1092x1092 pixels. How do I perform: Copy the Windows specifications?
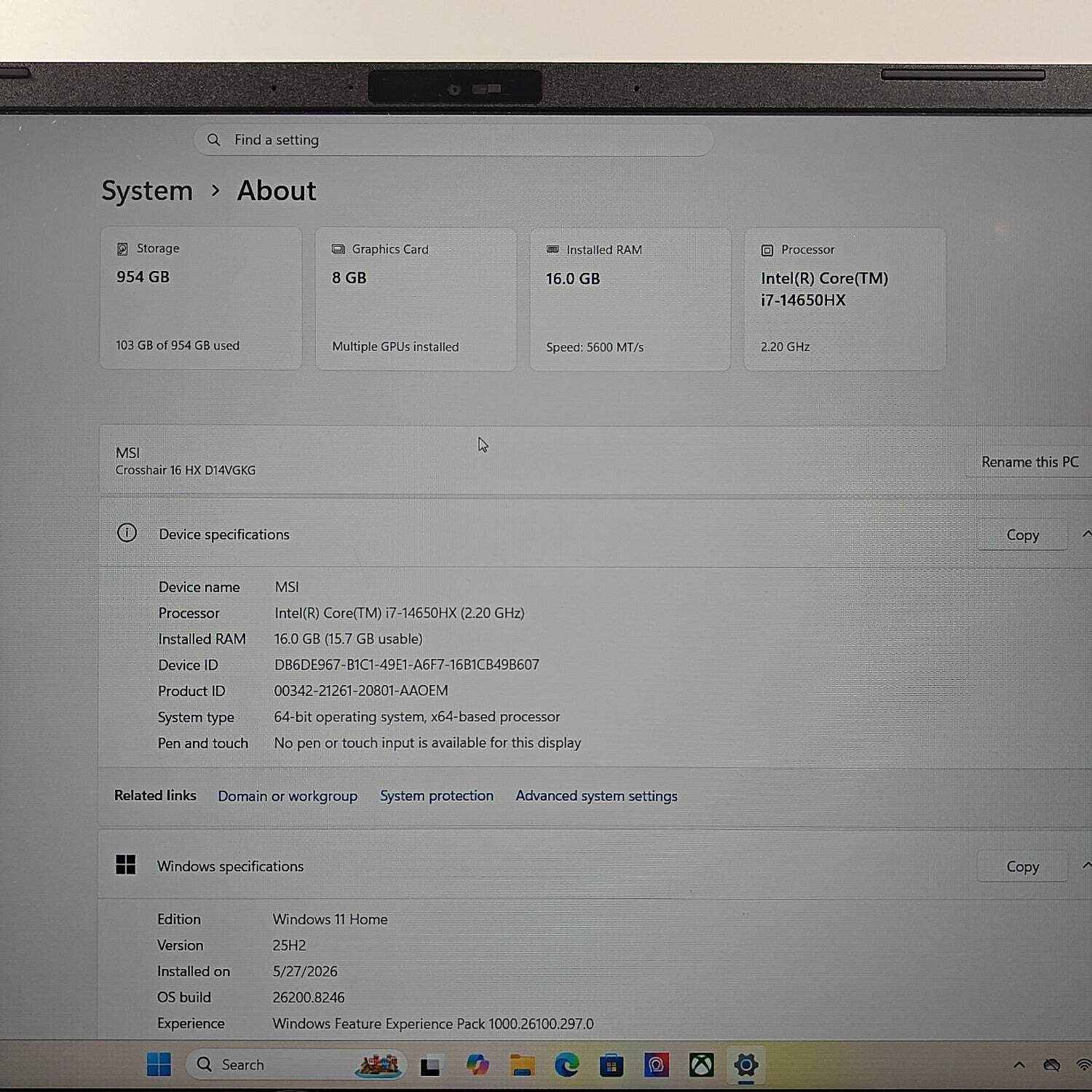1022,866
